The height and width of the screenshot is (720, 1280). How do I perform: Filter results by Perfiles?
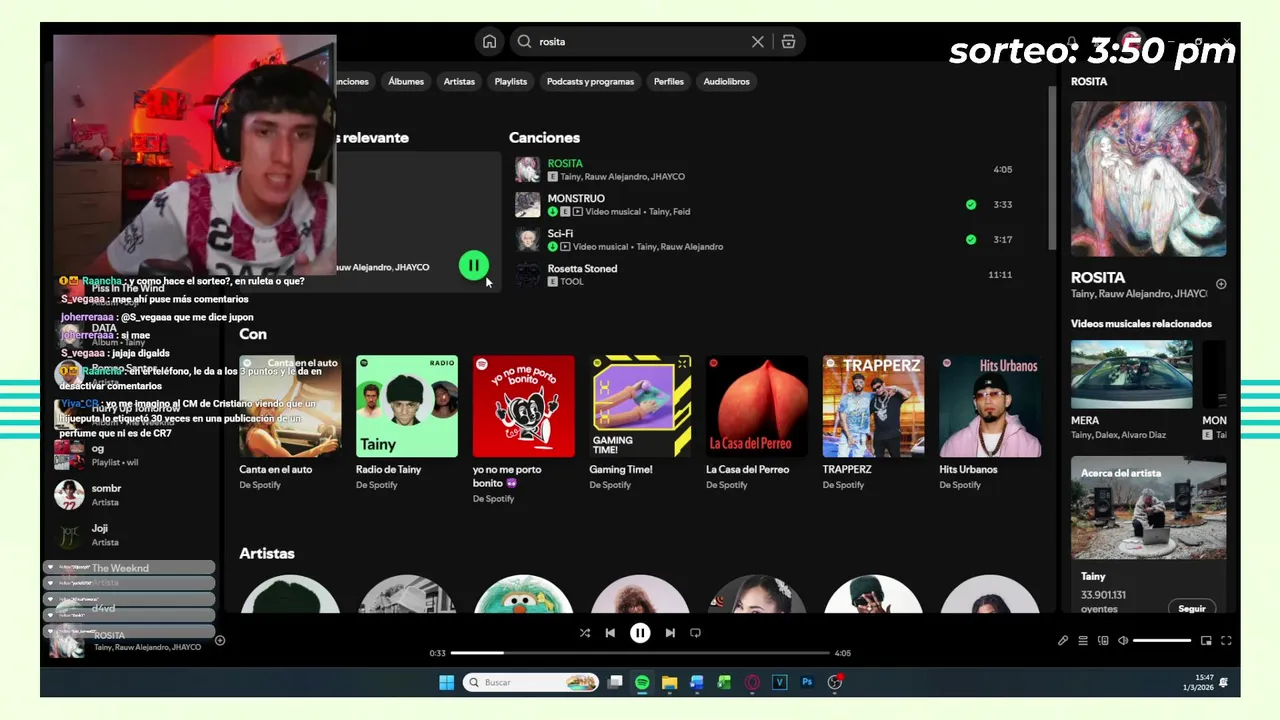click(x=669, y=82)
